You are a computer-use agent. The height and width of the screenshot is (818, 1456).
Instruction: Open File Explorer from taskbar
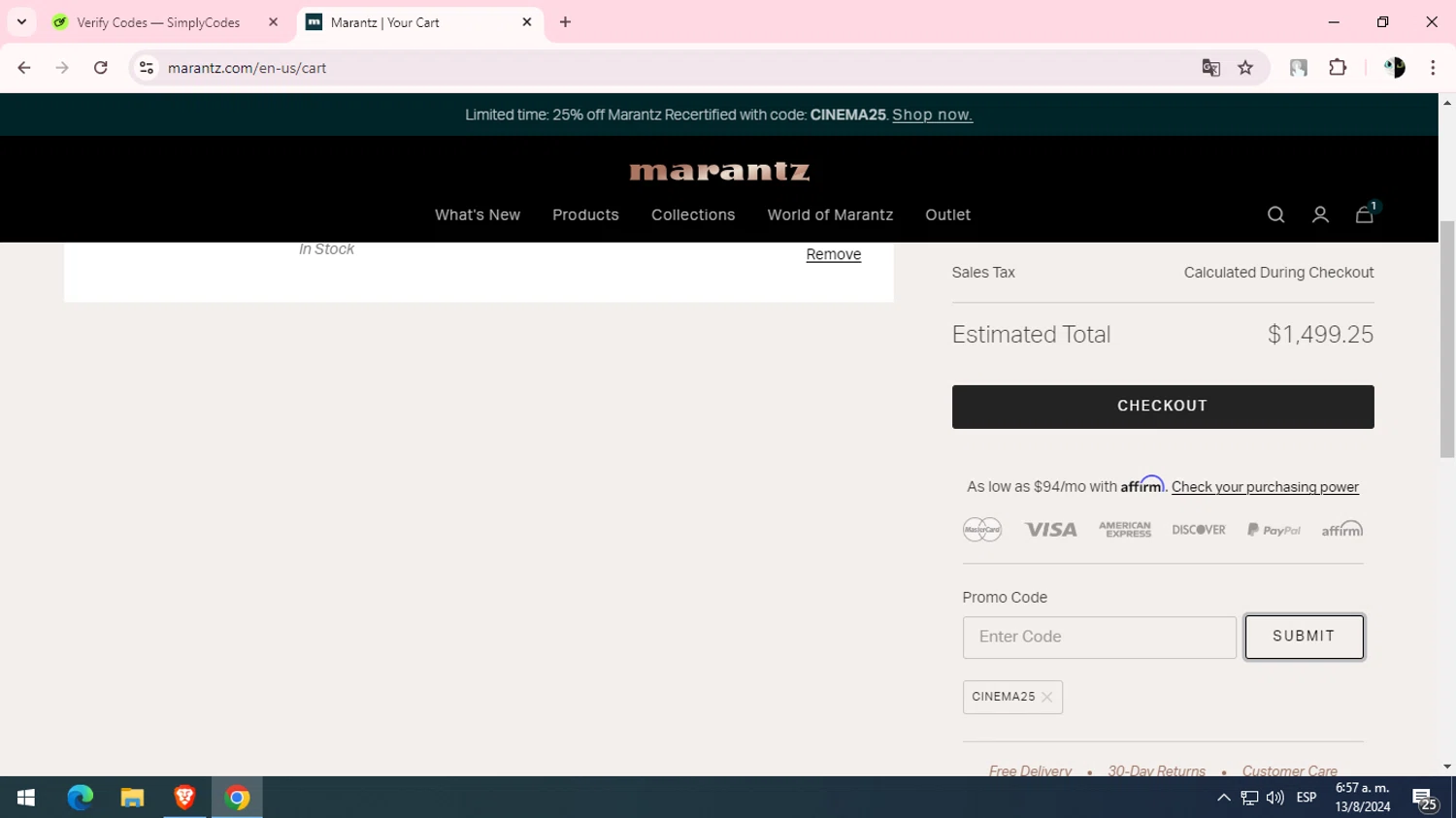click(132, 798)
